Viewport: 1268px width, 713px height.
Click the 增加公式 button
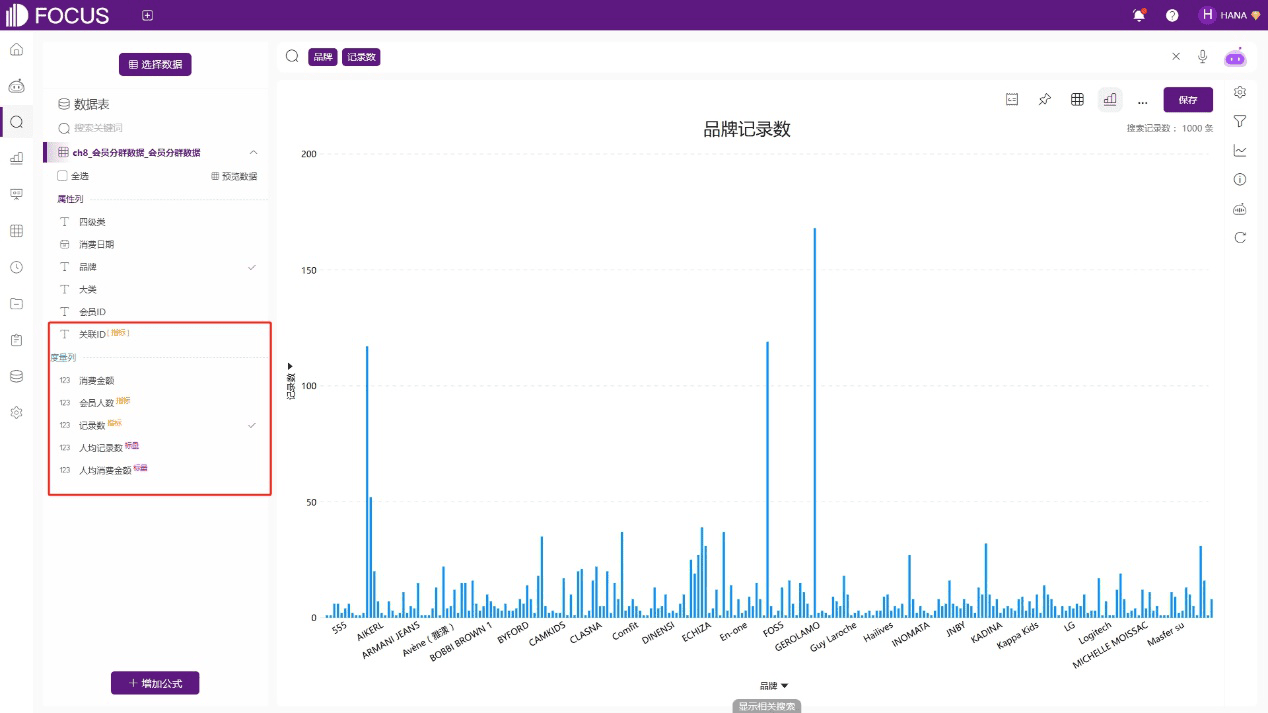coord(155,683)
